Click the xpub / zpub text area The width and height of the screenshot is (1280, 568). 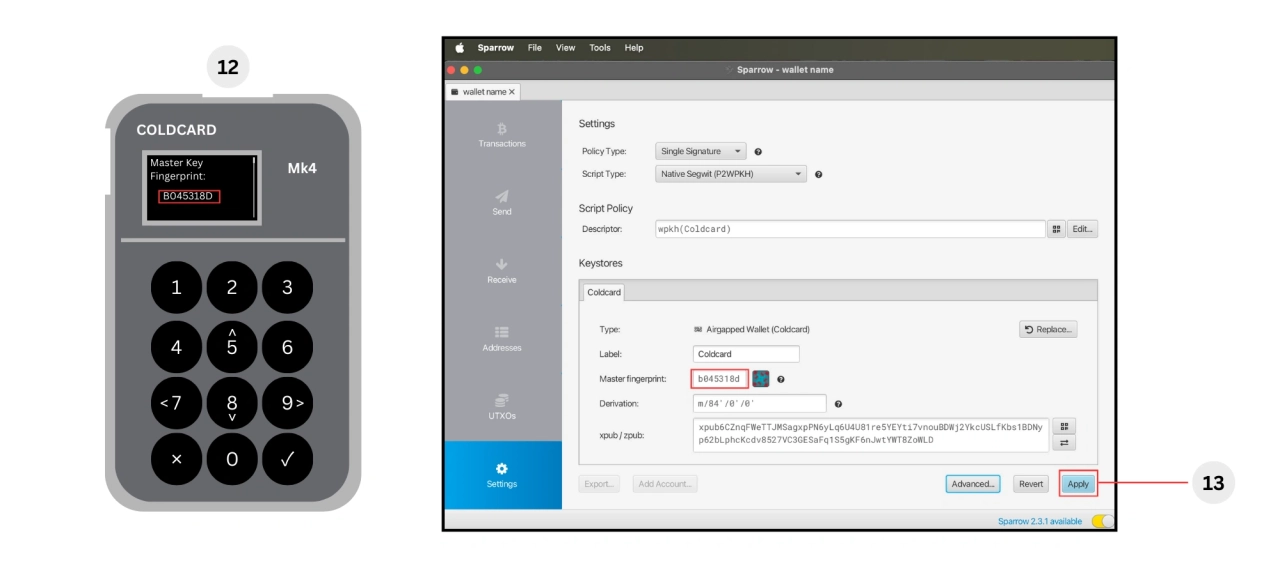[x=871, y=434]
